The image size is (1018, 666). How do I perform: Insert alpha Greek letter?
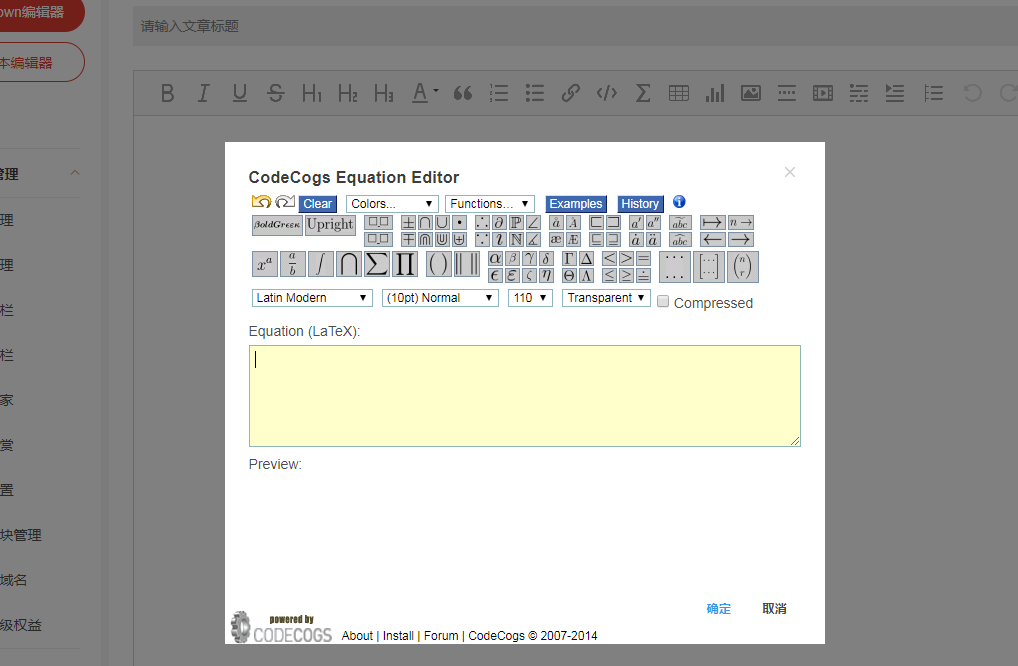pyautogui.click(x=495, y=258)
